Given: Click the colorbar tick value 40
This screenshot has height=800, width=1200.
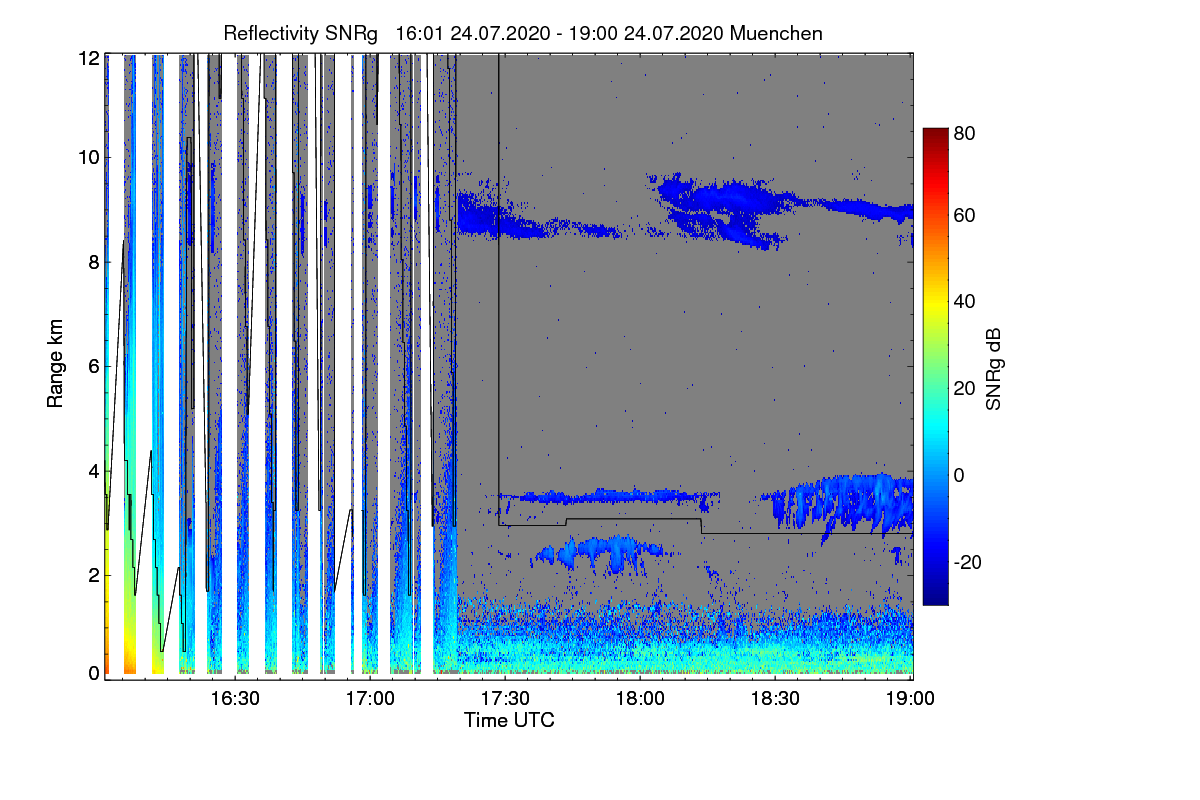Looking at the screenshot, I should point(963,301).
